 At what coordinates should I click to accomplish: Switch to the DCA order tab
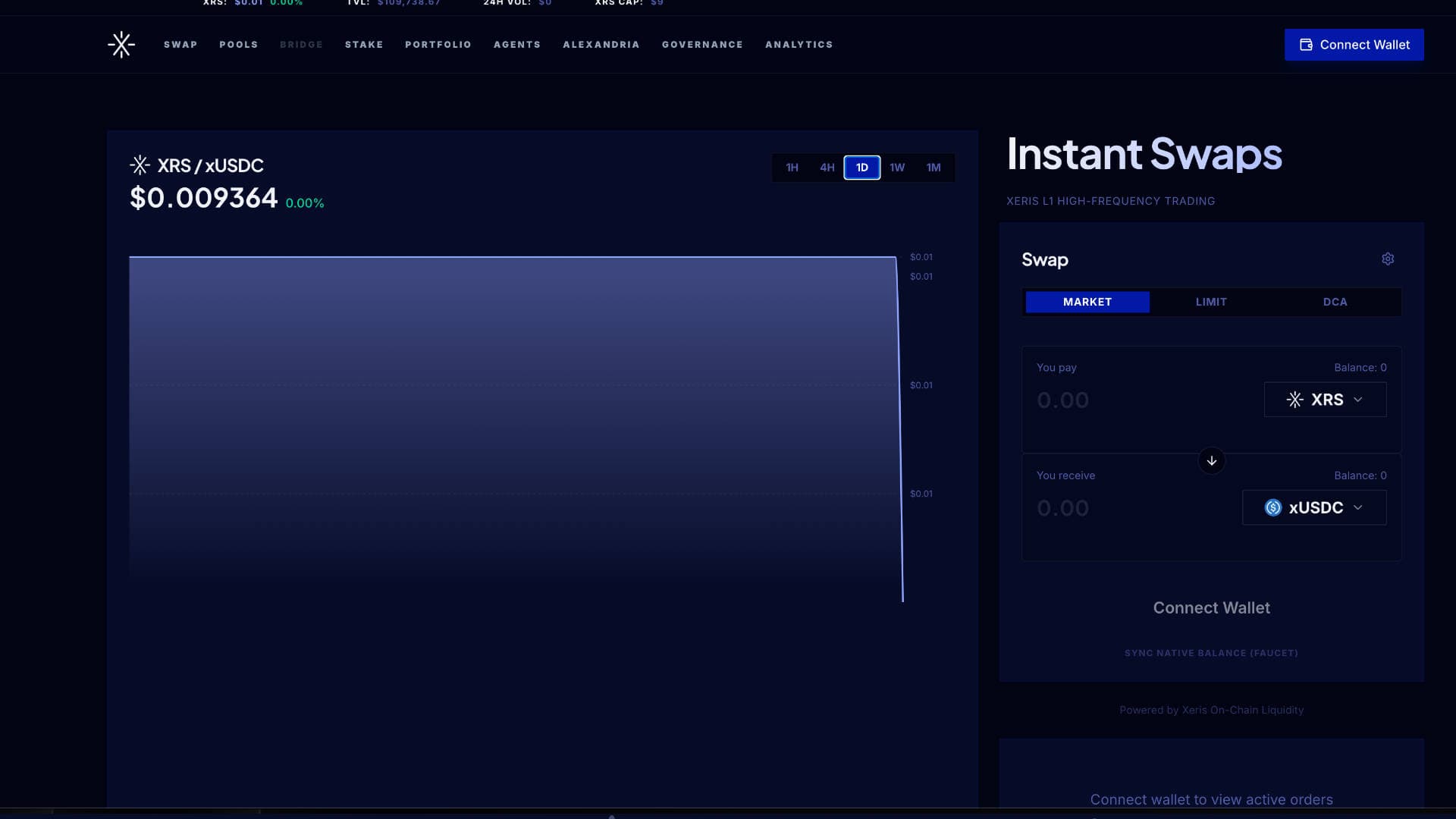[1335, 302]
